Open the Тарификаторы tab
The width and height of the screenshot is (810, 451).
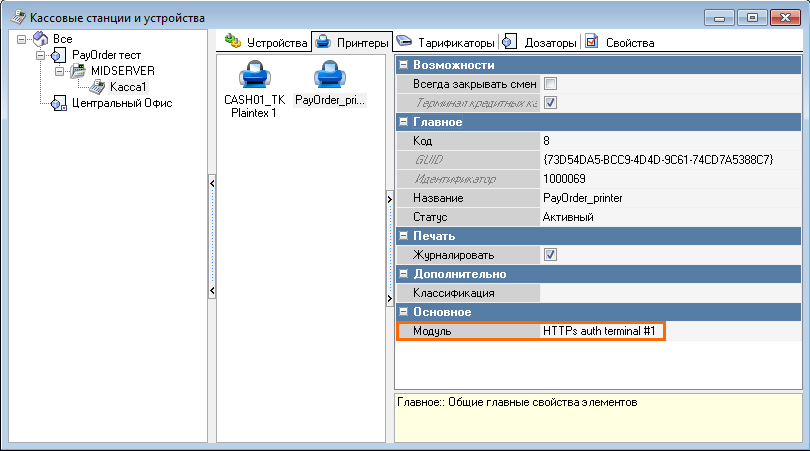click(446, 43)
